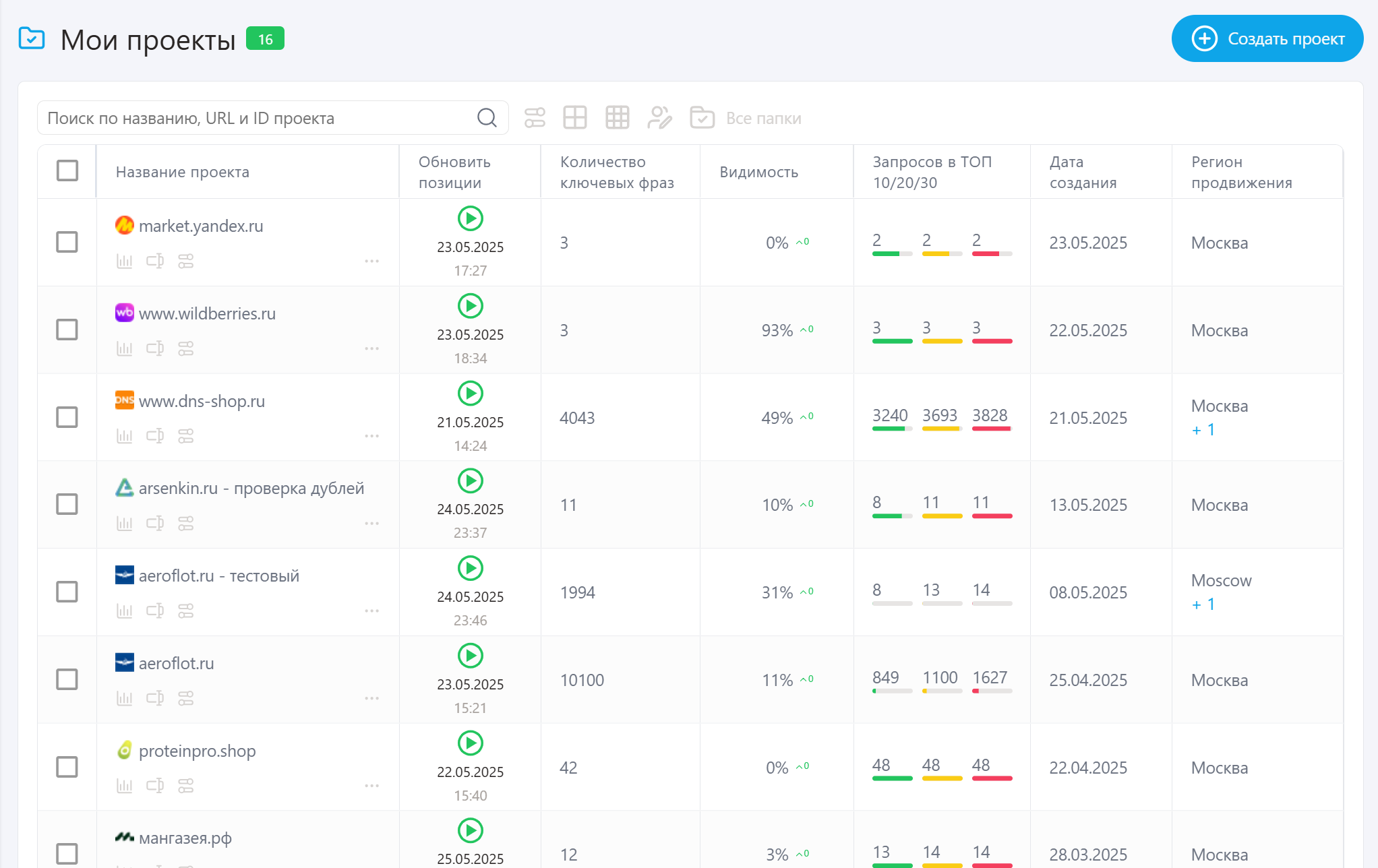Click the Создать проект button
Screen dimensions: 1378x868
(1267, 38)
